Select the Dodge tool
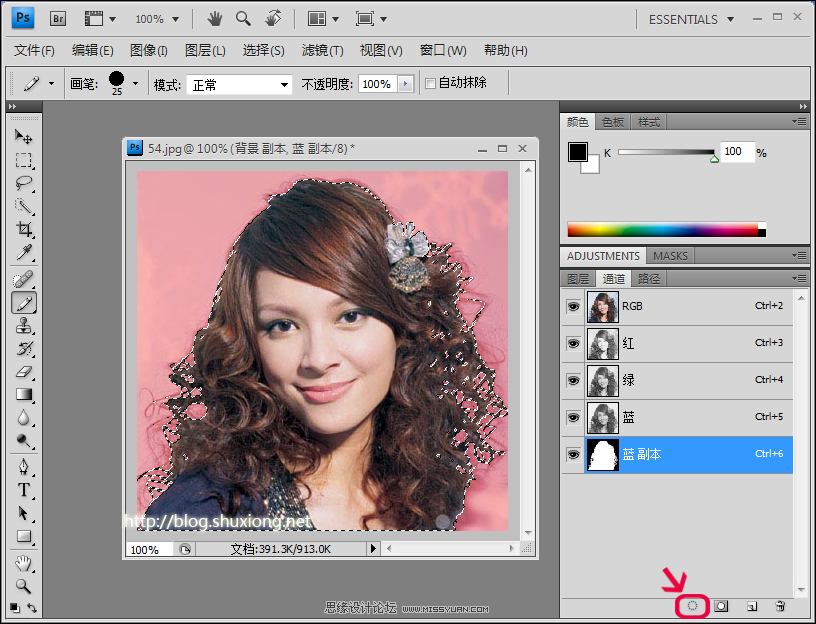The width and height of the screenshot is (816, 624). [x=23, y=441]
